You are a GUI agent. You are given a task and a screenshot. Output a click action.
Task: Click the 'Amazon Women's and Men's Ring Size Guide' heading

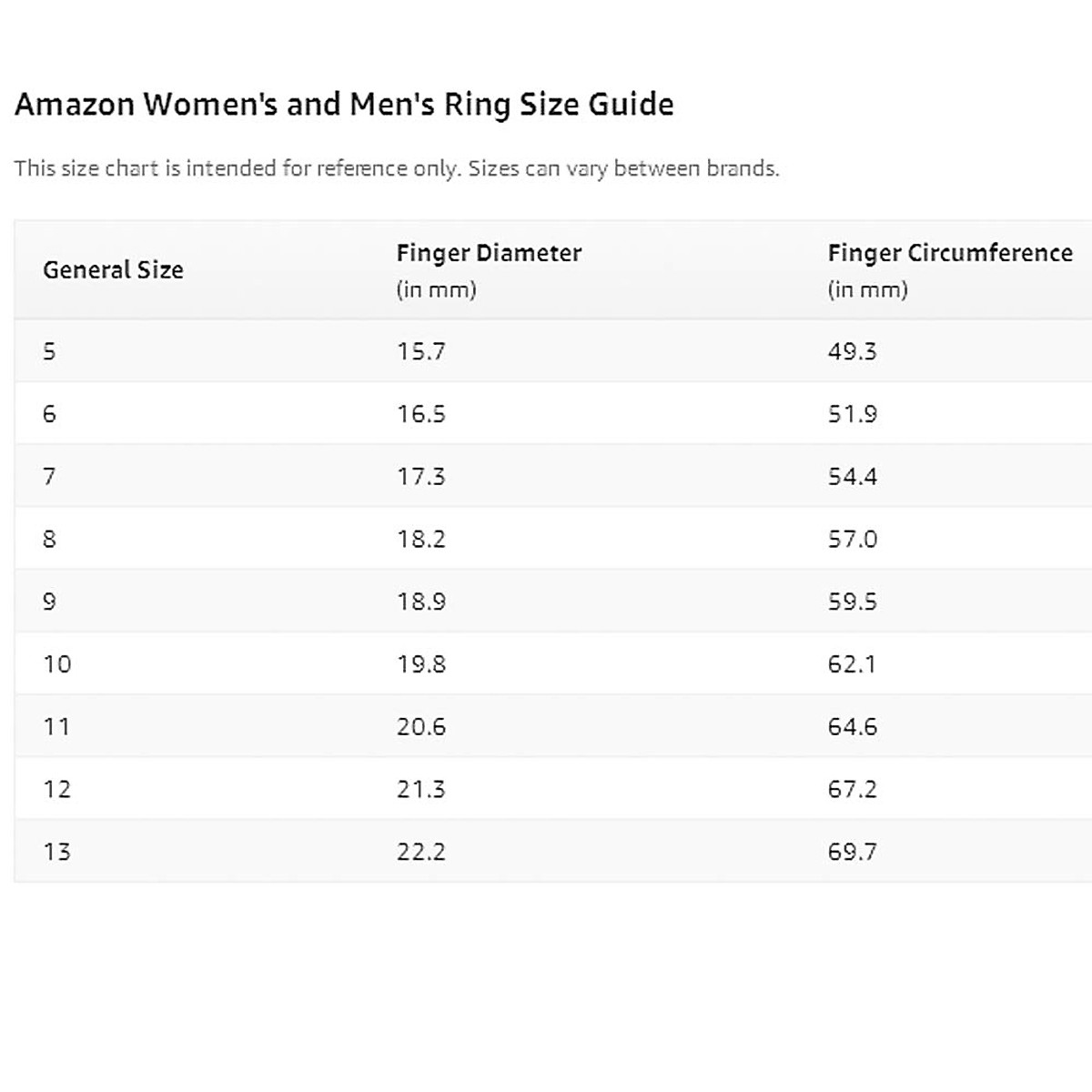(344, 105)
